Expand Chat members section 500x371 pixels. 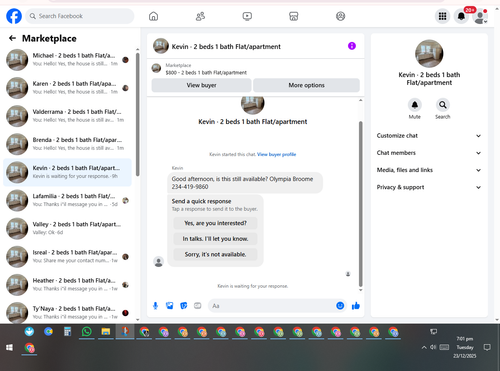(429, 153)
